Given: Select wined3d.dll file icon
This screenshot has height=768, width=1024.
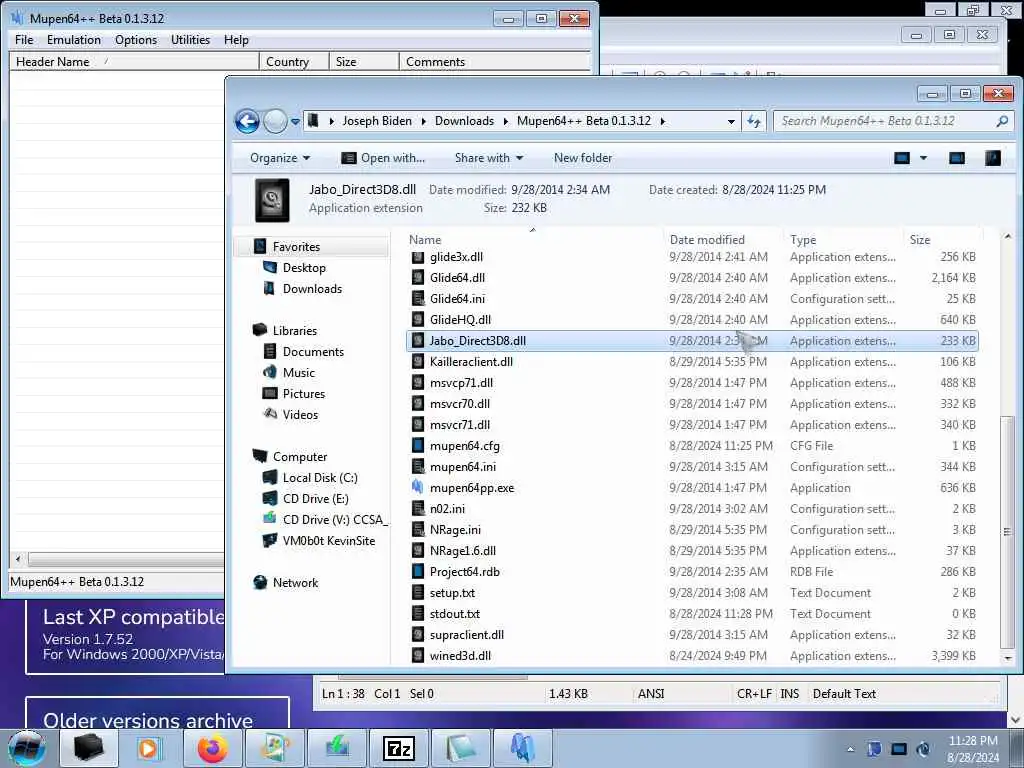Looking at the screenshot, I should coord(418,656).
